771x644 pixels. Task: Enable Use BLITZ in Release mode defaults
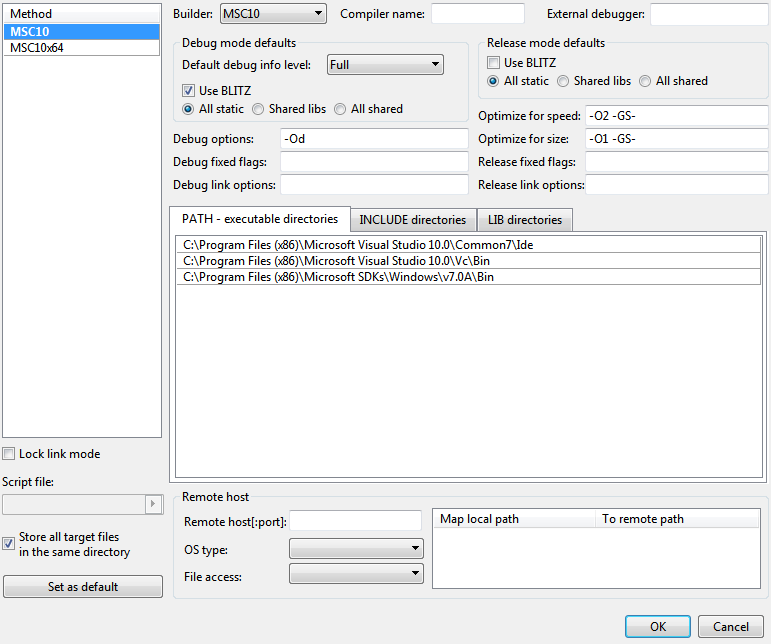click(494, 63)
